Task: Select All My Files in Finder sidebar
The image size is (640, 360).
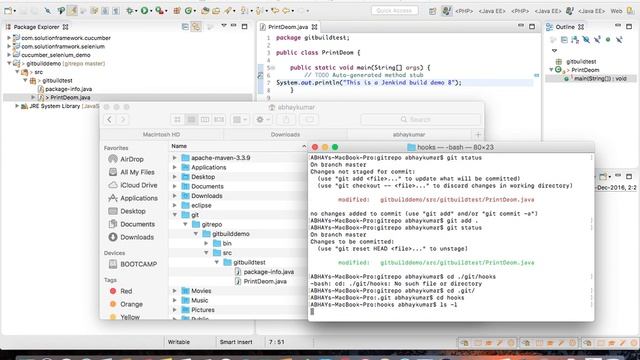Action: [132, 172]
